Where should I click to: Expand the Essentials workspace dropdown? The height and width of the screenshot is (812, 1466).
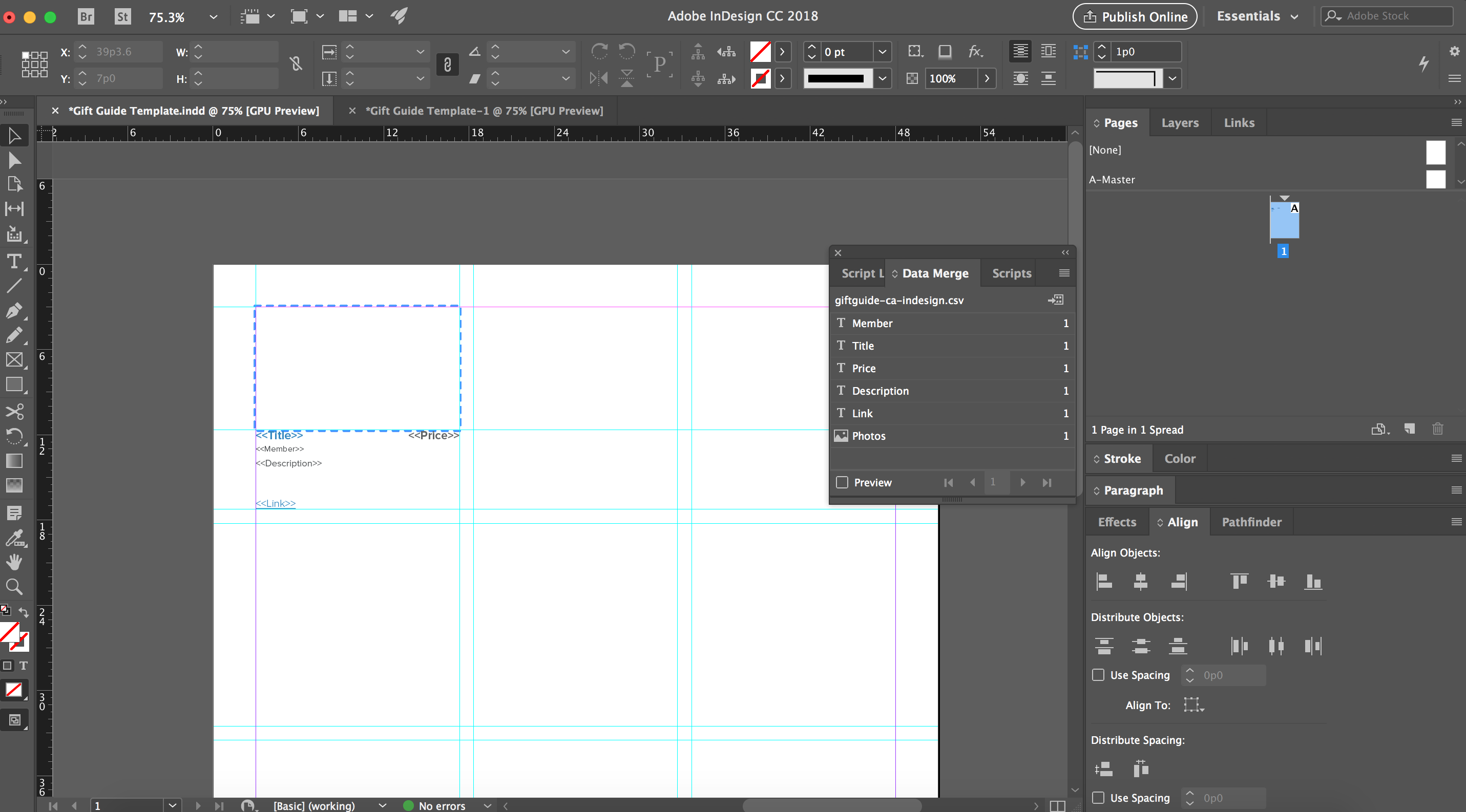pyautogui.click(x=1294, y=17)
